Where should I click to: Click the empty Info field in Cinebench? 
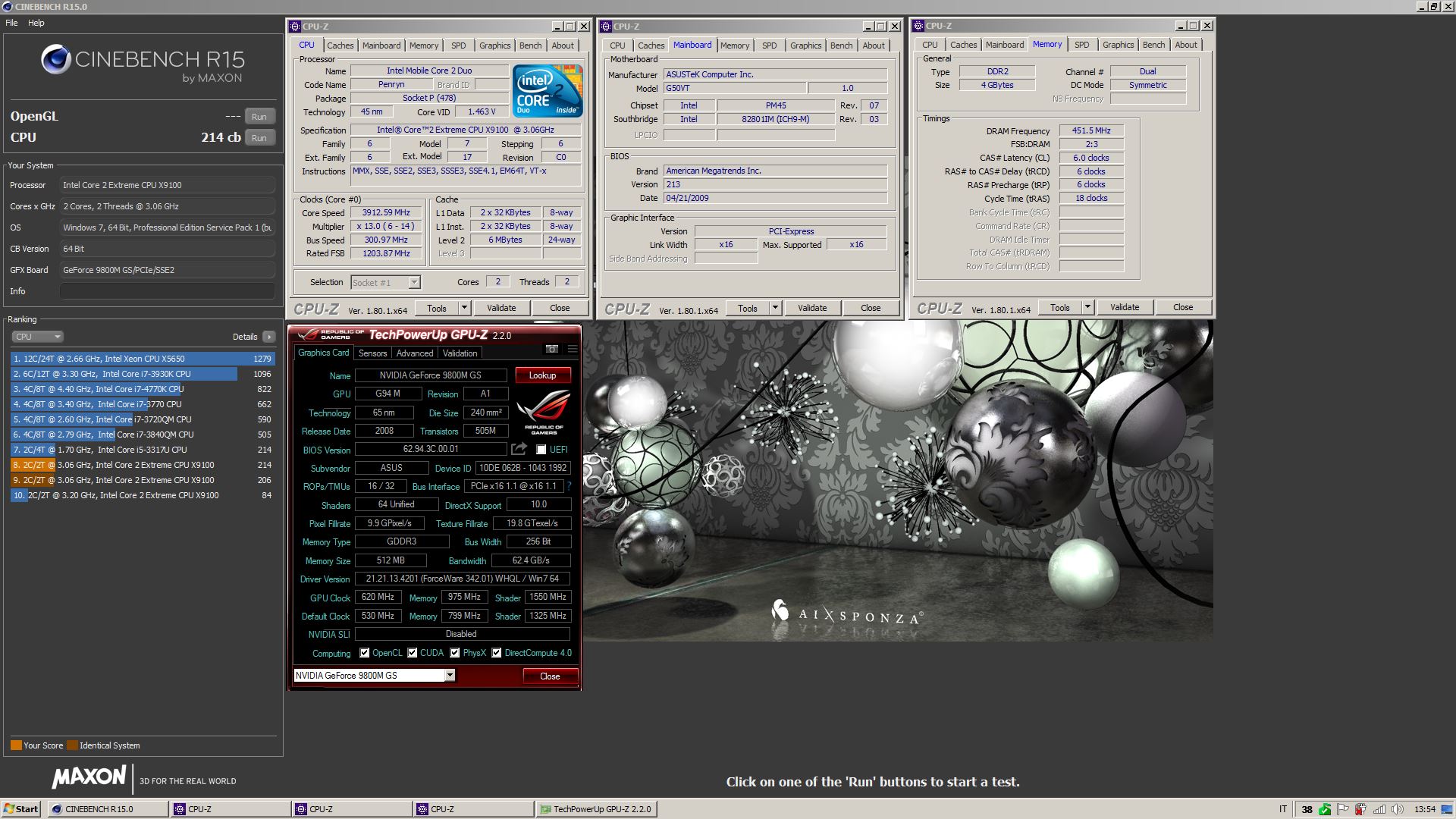pos(168,291)
